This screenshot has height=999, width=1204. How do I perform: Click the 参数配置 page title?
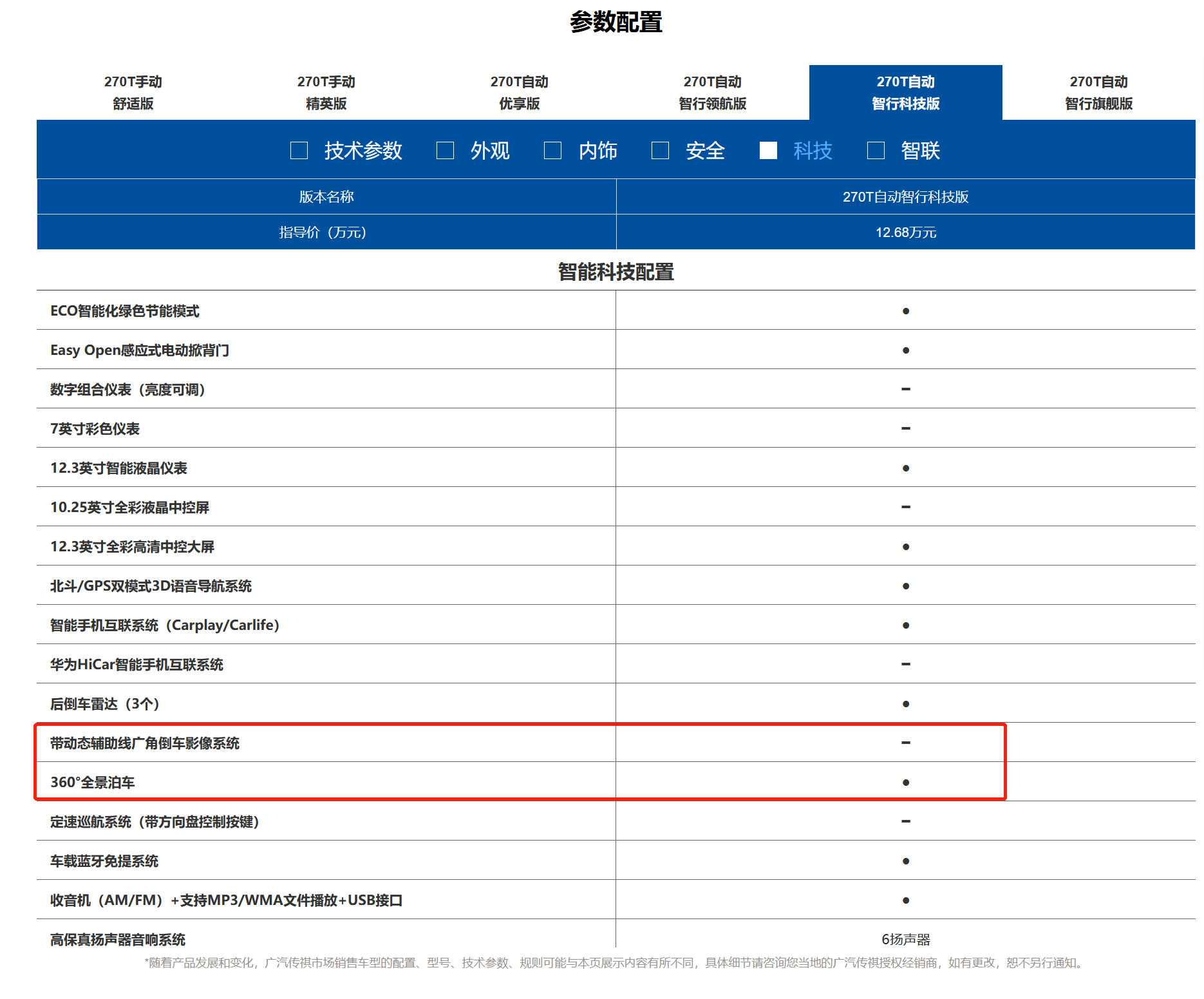[616, 23]
